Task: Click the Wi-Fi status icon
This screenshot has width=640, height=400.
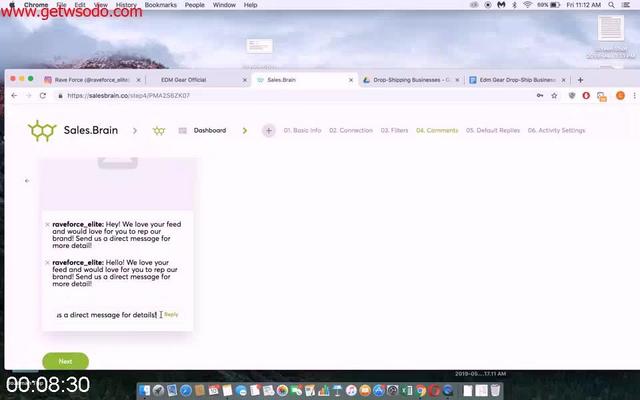Action: (527, 5)
